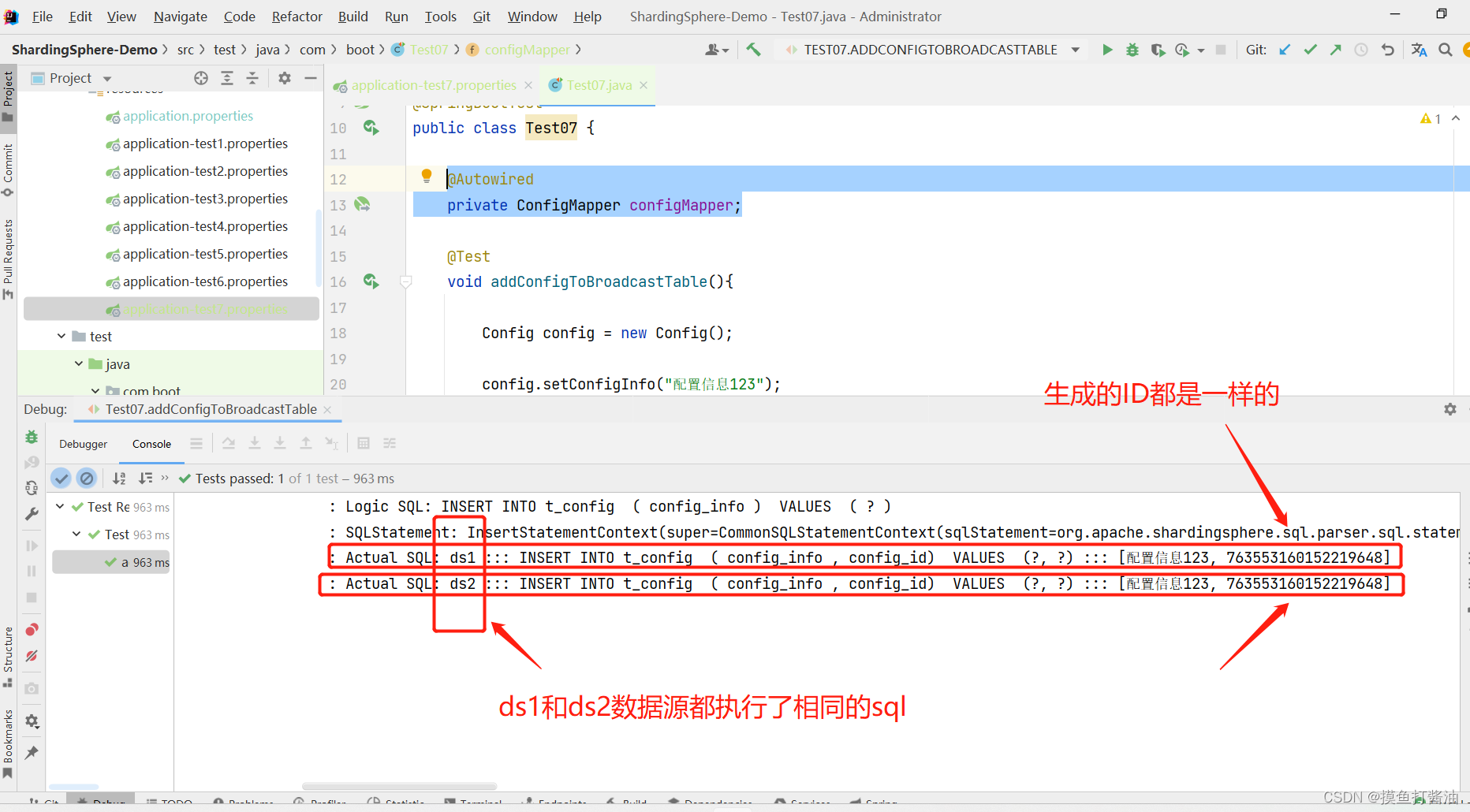
Task: Collapse the test folder in the project tree
Action: pos(62,337)
